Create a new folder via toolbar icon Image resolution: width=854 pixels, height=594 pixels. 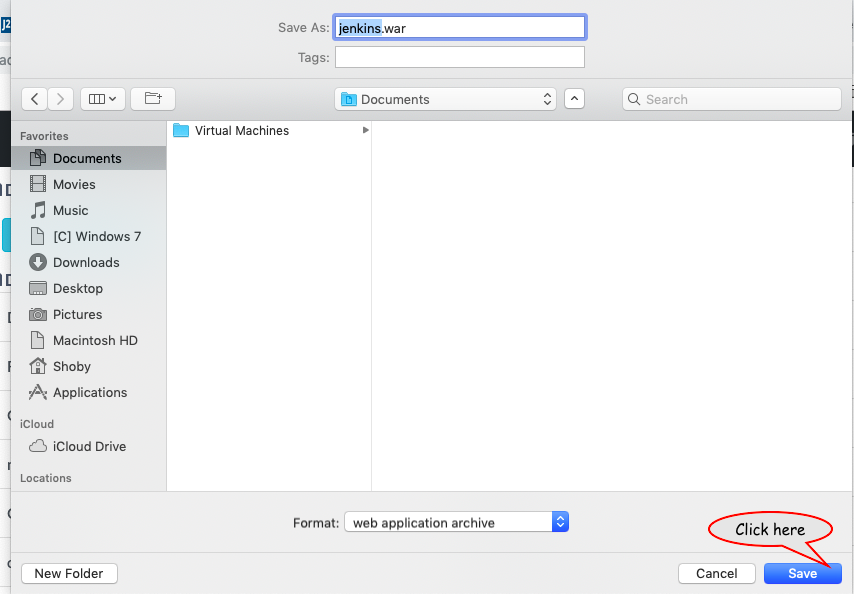153,99
